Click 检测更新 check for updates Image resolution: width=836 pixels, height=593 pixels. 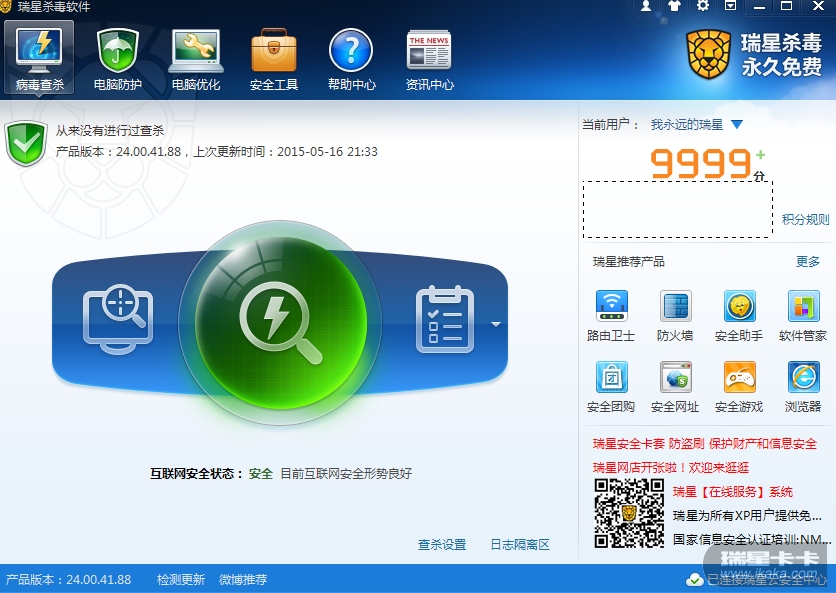tap(181, 580)
